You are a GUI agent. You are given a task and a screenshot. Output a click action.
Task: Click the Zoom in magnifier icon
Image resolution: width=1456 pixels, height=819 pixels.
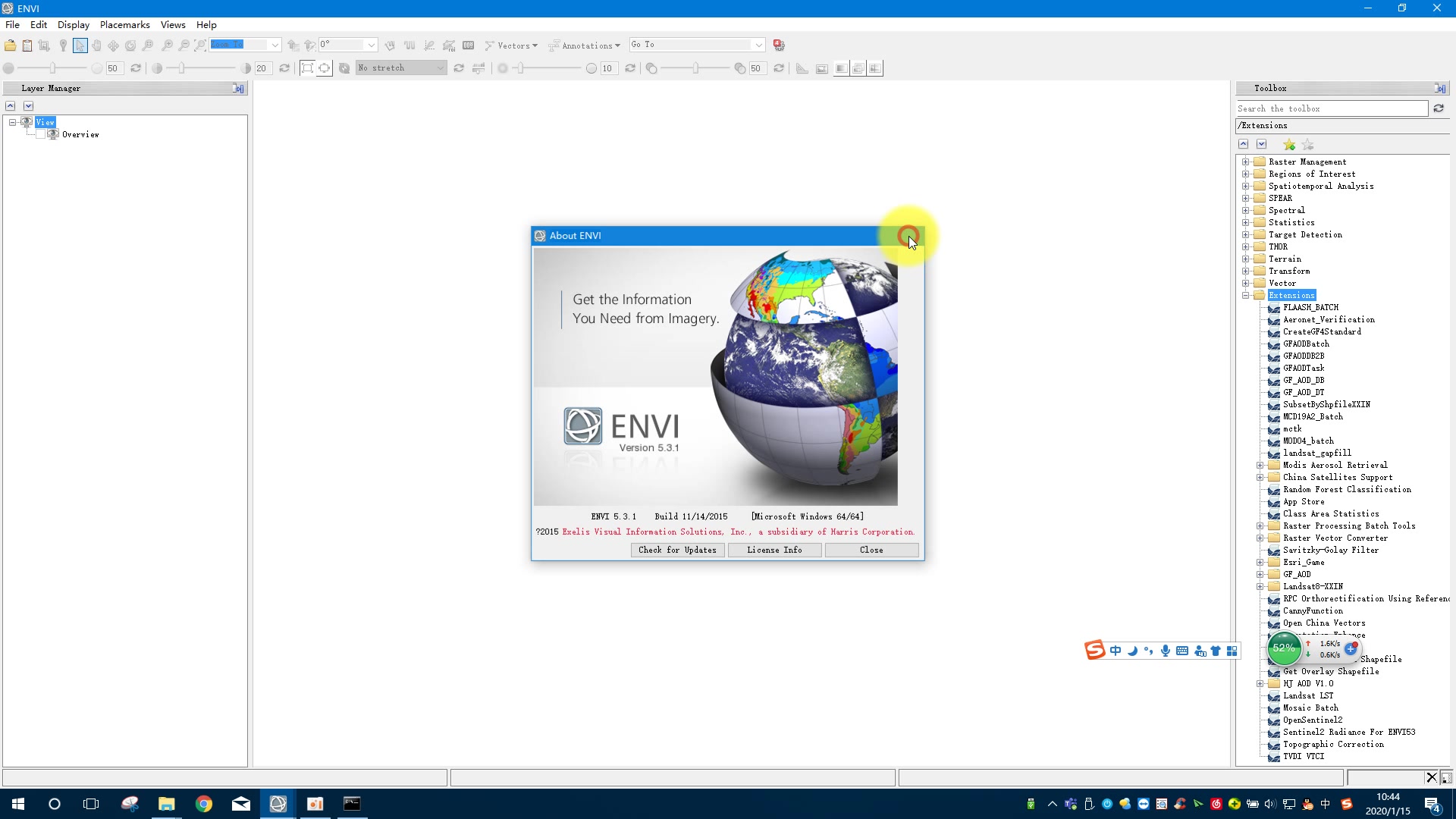coord(167,45)
